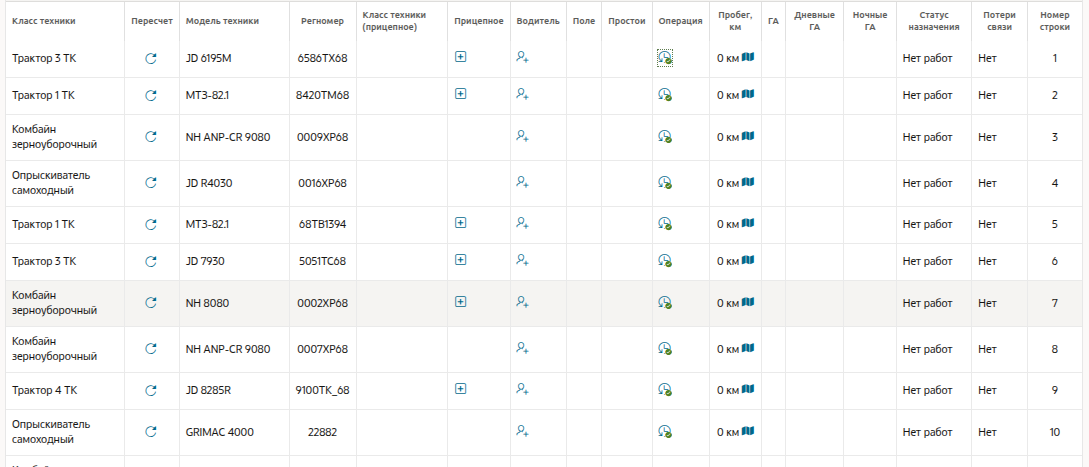Recalculate JD 7930 tractor row
Image resolution: width=1089 pixels, height=467 pixels.
pos(151,262)
